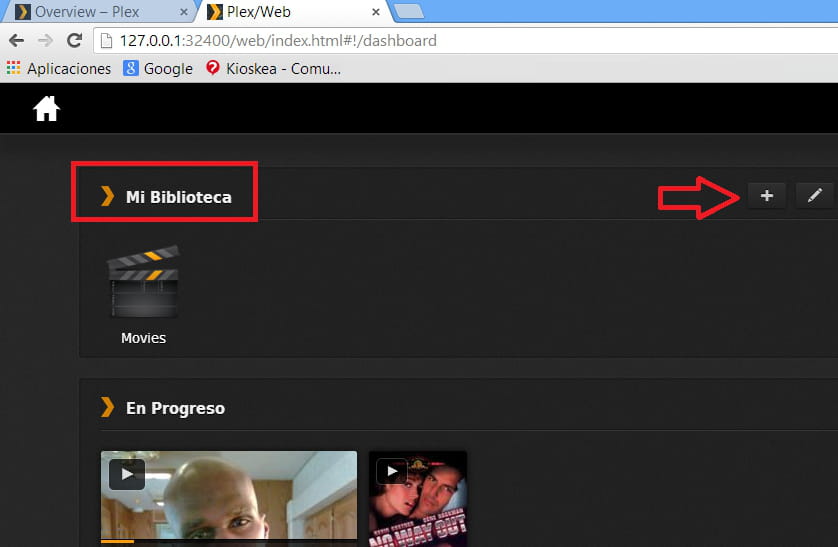
Task: Expand the En Progreso section chevron
Action: point(108,408)
